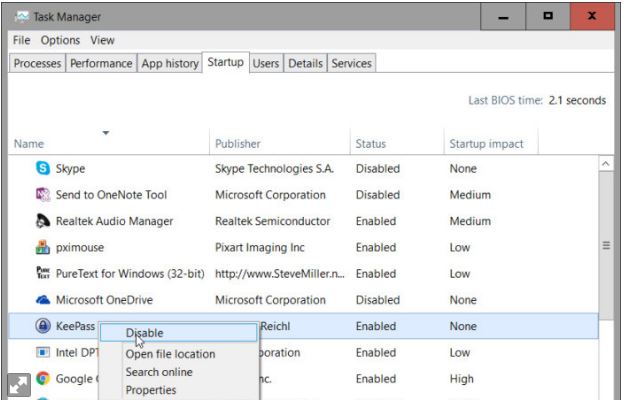The height and width of the screenshot is (400, 623).
Task: Click the Google Chrome icon
Action: pos(43,378)
